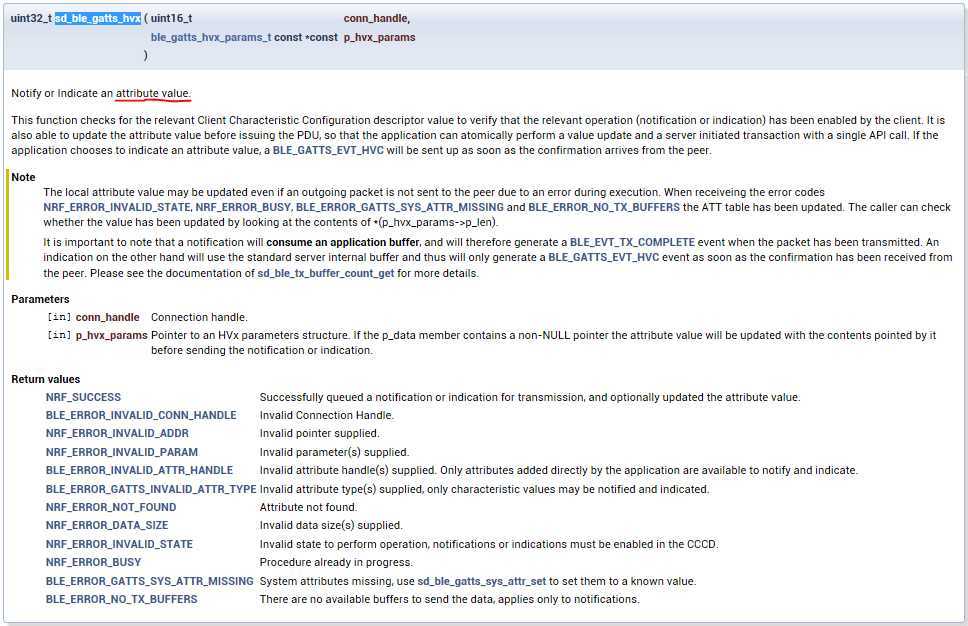This screenshot has width=968, height=626.
Task: Click the NRF_SUCCESS return value
Action: [x=83, y=397]
